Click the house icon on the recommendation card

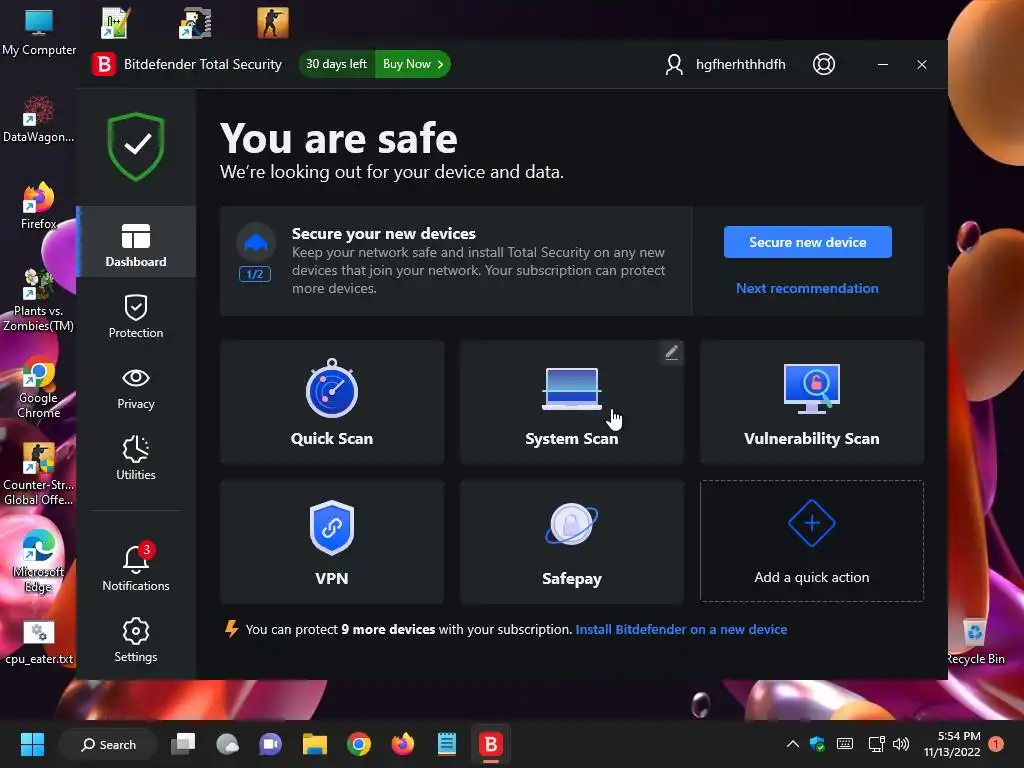[x=255, y=242]
